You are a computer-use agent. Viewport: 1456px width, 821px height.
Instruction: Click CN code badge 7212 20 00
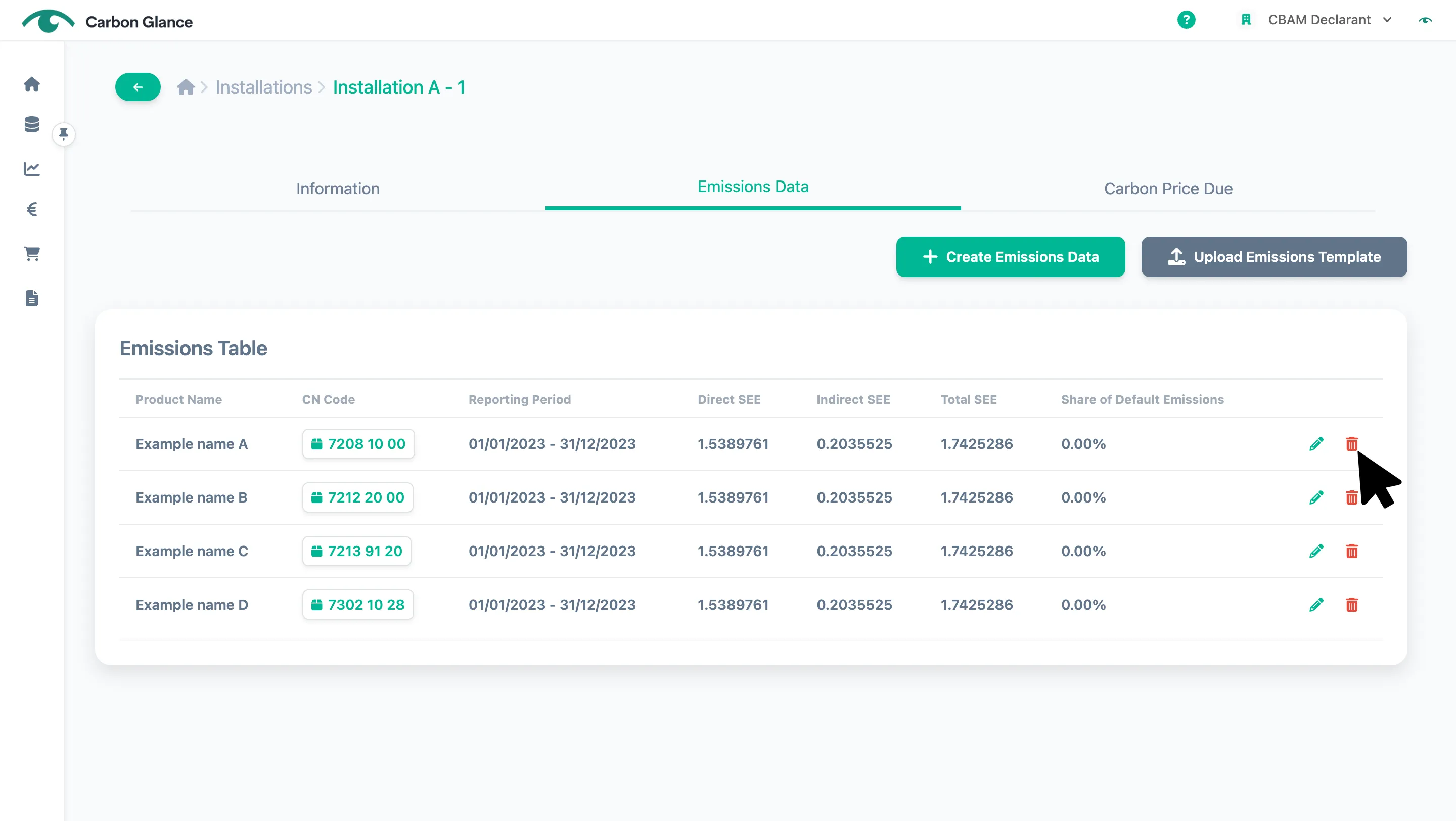click(358, 498)
